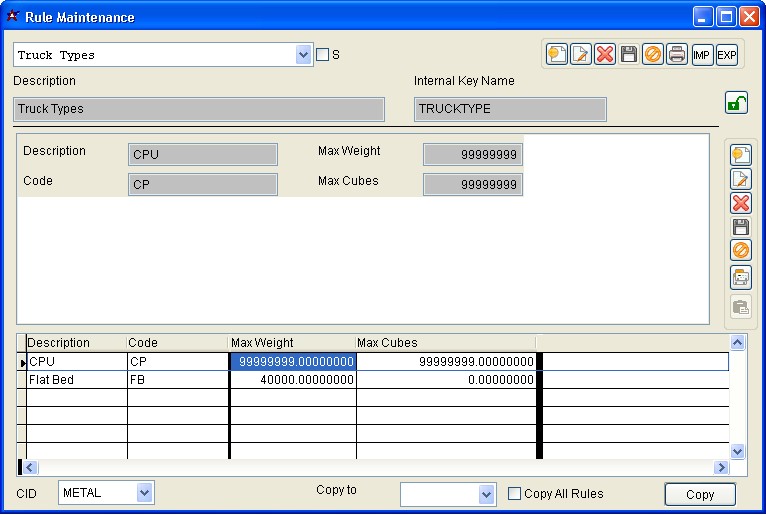The image size is (766, 515).
Task: Click the grid's horizontal scrollbar right arrow
Action: tap(721, 467)
